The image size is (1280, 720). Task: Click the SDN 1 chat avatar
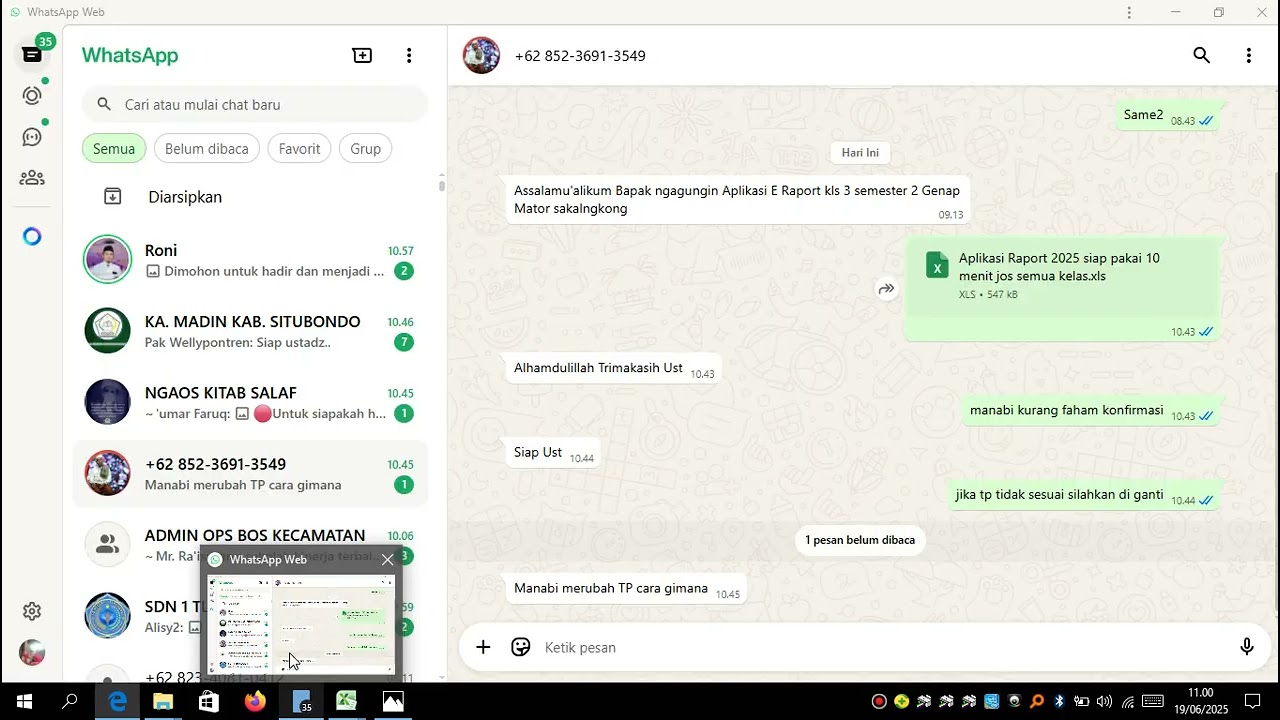107,616
